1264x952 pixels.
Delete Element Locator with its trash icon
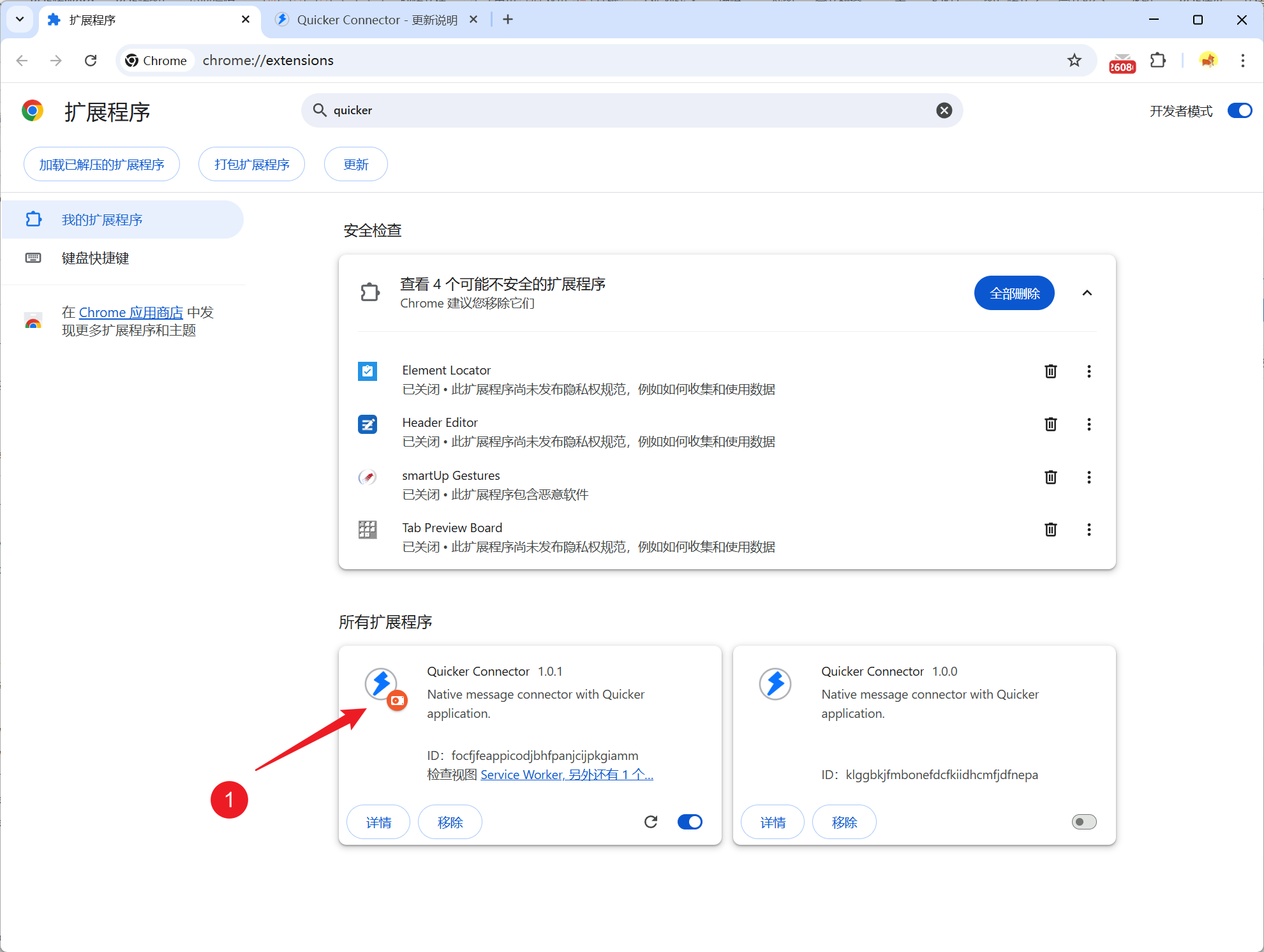point(1050,371)
